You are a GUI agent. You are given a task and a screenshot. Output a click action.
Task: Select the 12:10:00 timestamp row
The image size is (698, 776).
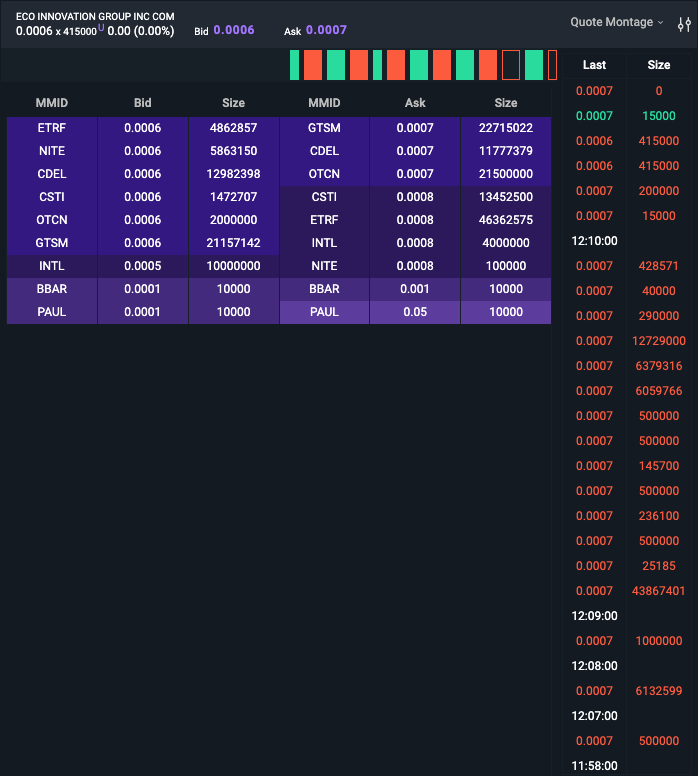[x=594, y=241]
